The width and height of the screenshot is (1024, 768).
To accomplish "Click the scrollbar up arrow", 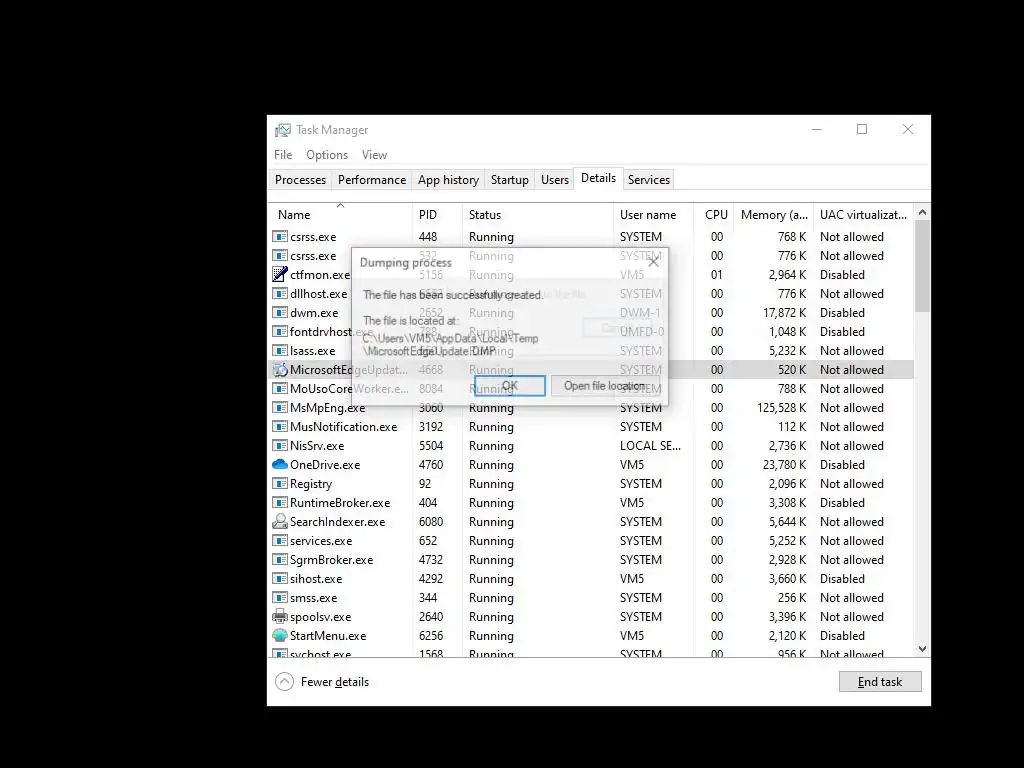I will click(922, 212).
